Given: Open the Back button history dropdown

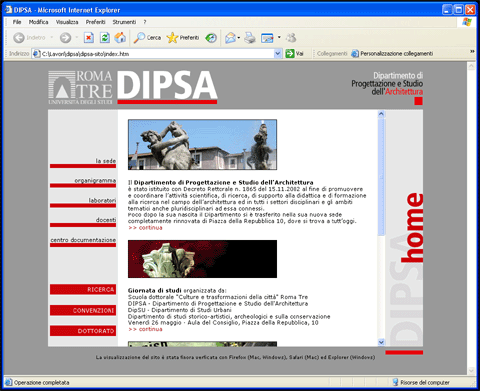Looking at the screenshot, I should click(x=52, y=37).
